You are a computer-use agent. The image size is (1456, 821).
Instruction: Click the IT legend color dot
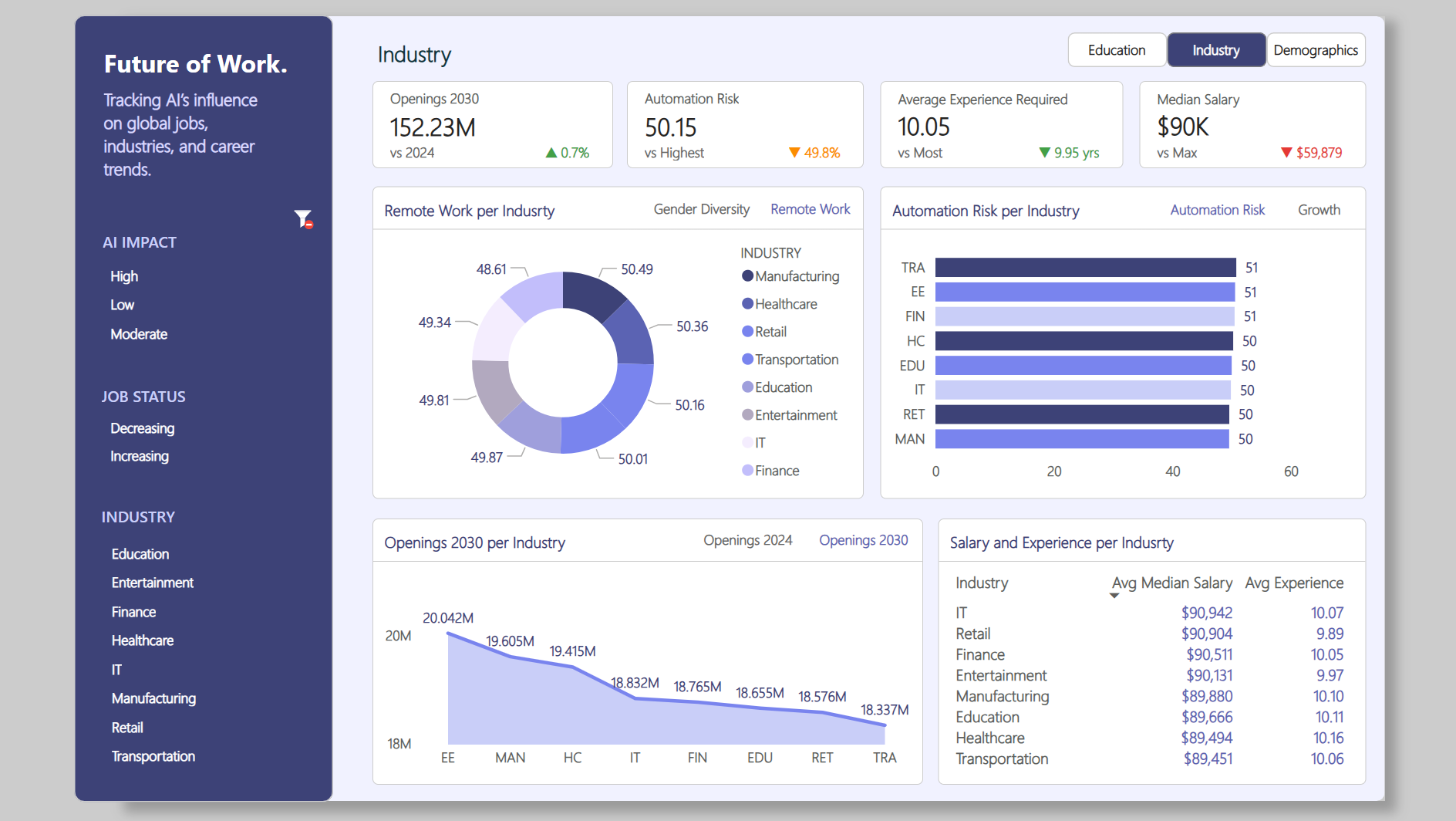[x=747, y=442]
